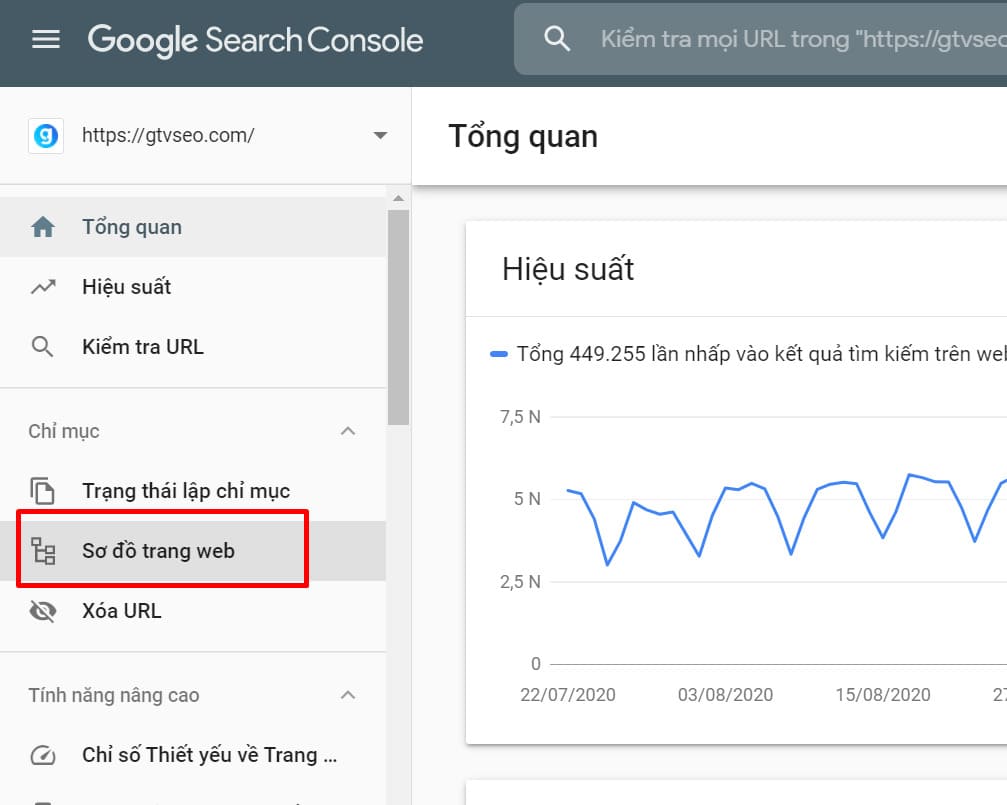
Task: Click the Sơ đồ trang web sitemap icon
Action: 43,551
